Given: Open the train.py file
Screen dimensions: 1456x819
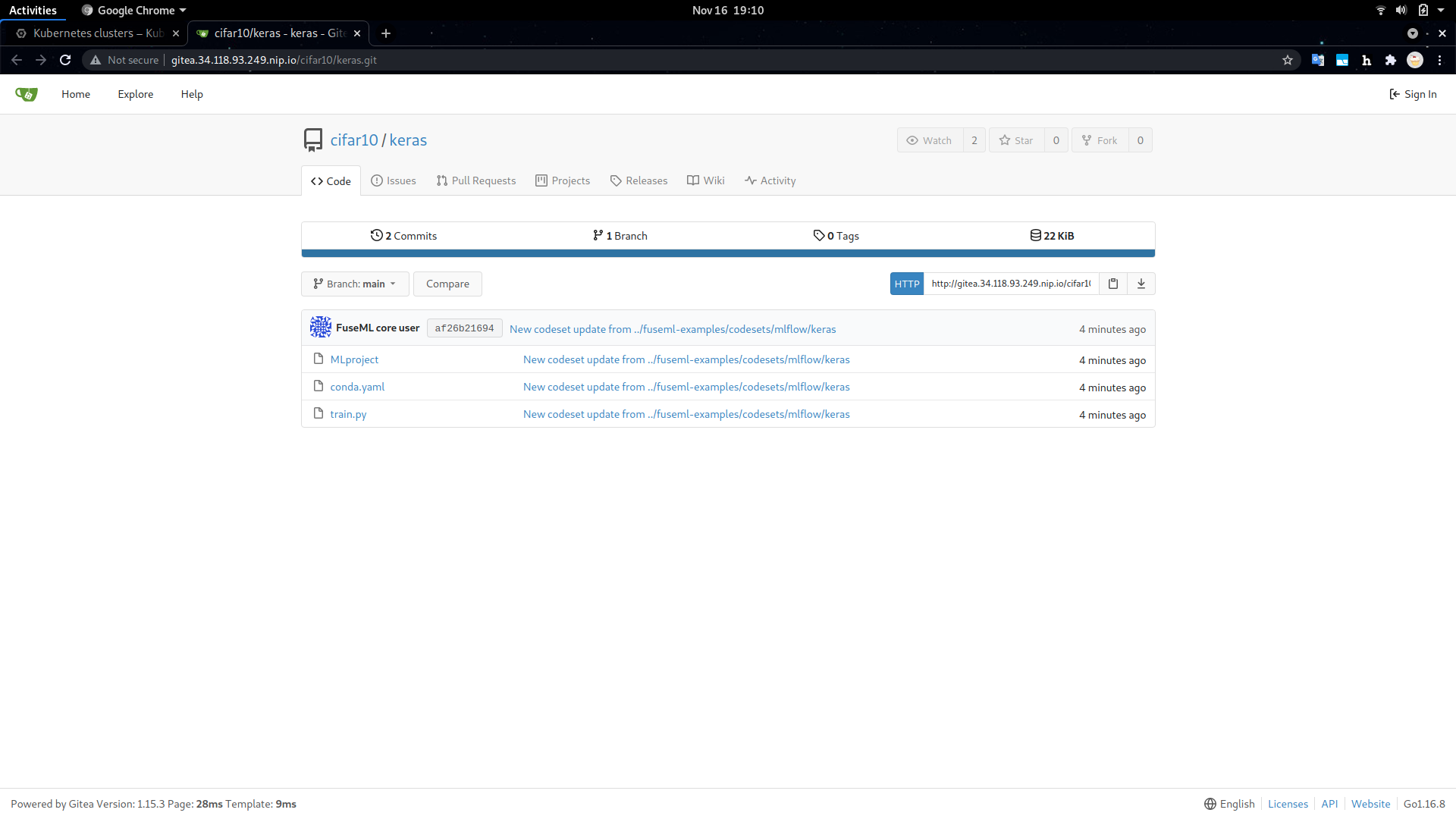Looking at the screenshot, I should click(348, 414).
